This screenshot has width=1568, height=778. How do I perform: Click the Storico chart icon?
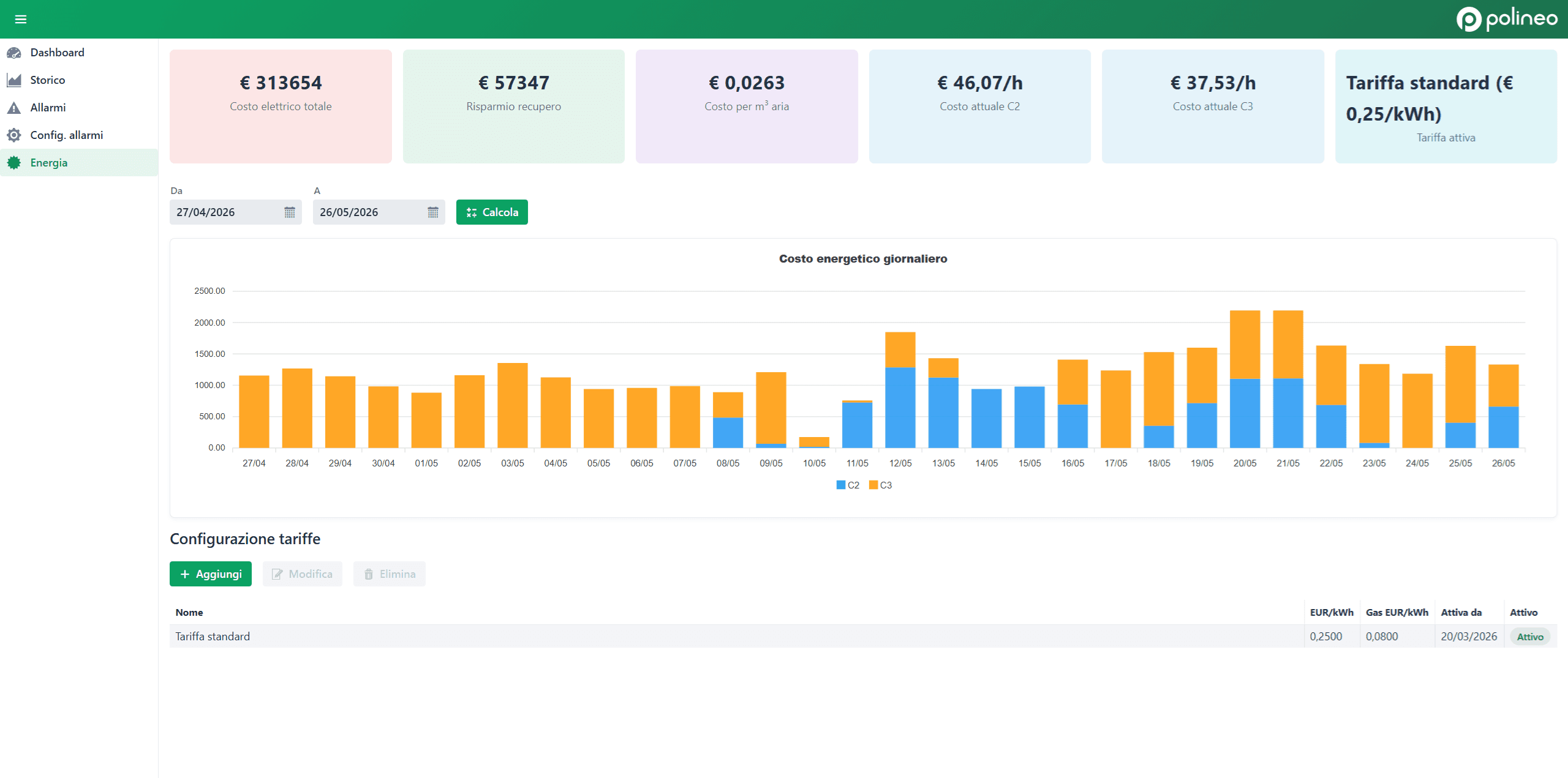tap(14, 80)
